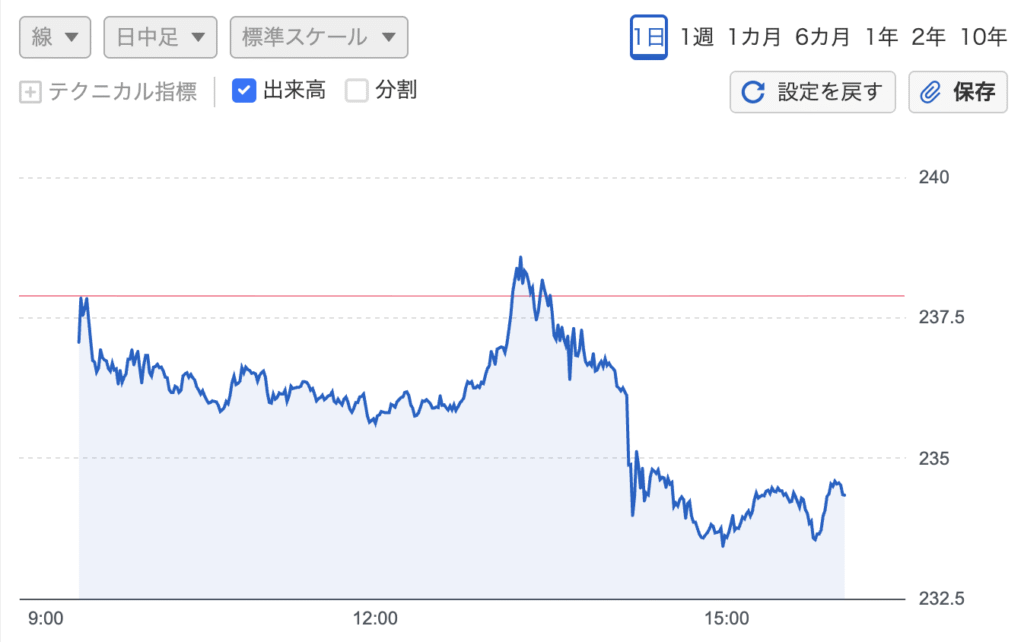Select the 1年 chart range
1024x642 pixels.
coord(881,37)
